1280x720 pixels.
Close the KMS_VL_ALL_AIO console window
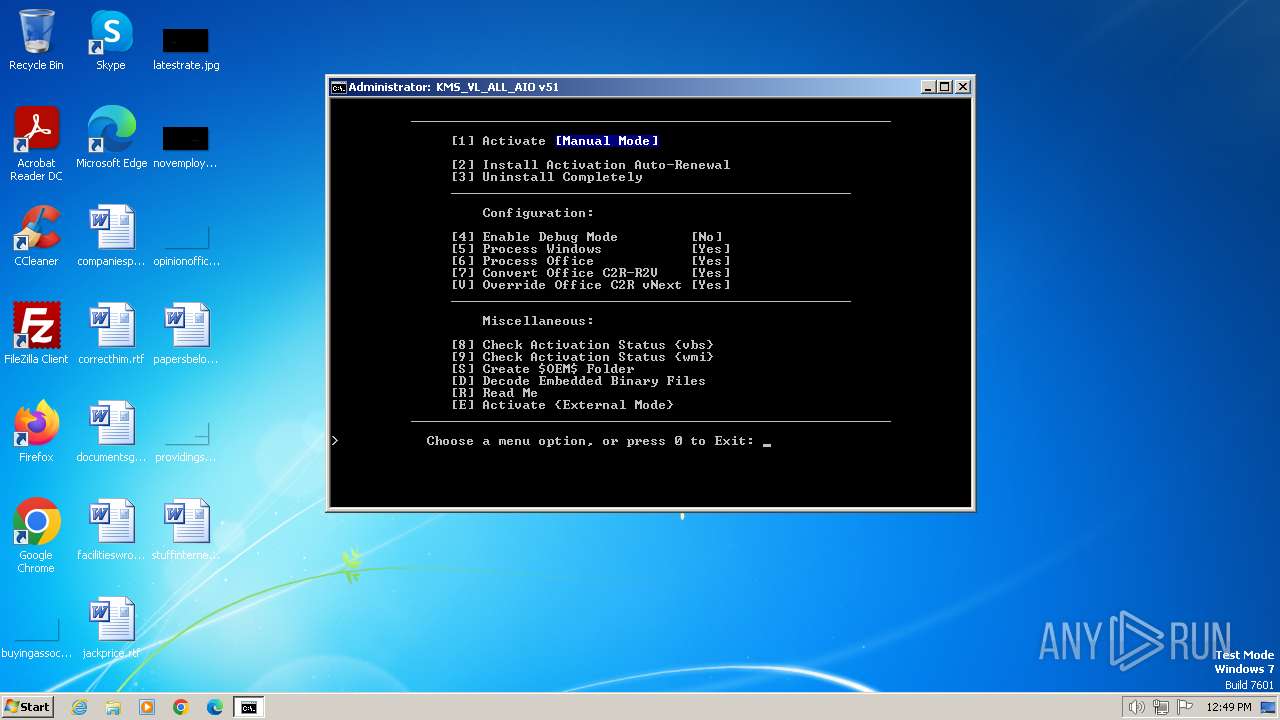point(963,87)
